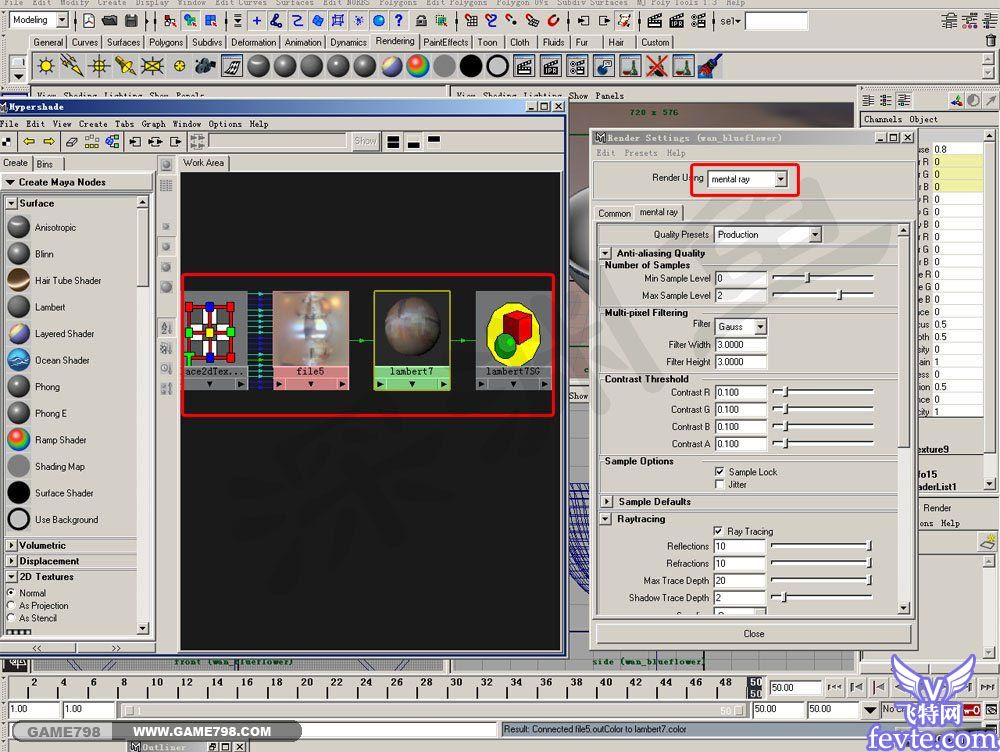Click the red X clapperboard shelf icon
This screenshot has width=1000, height=752.
click(656, 66)
